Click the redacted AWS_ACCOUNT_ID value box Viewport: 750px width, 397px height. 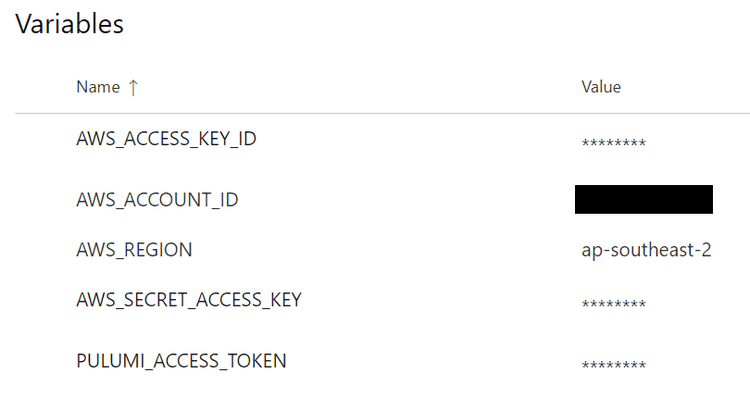point(644,199)
